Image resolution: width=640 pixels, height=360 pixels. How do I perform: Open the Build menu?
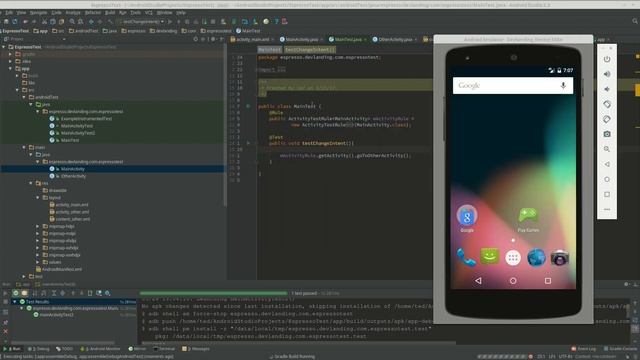point(110,13)
